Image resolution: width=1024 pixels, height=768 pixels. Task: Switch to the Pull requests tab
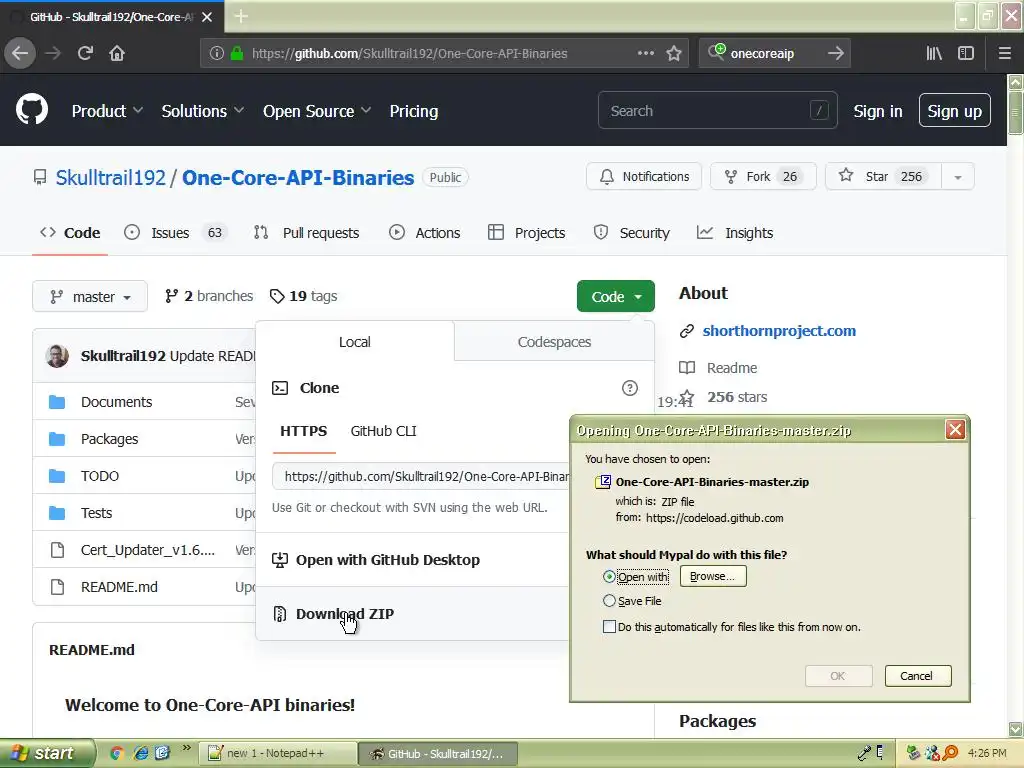306,233
